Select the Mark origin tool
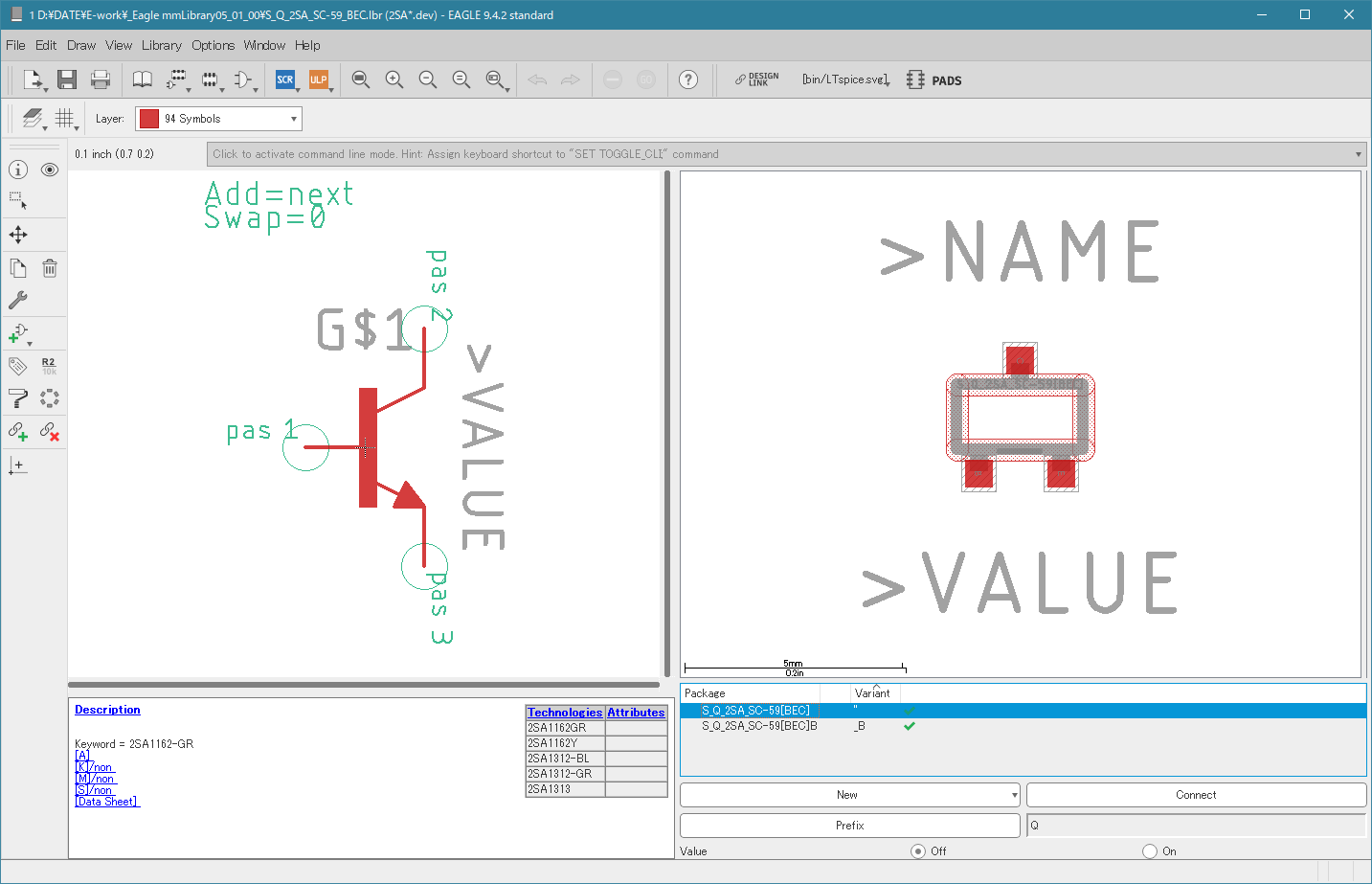The width and height of the screenshot is (1372, 884). (18, 465)
